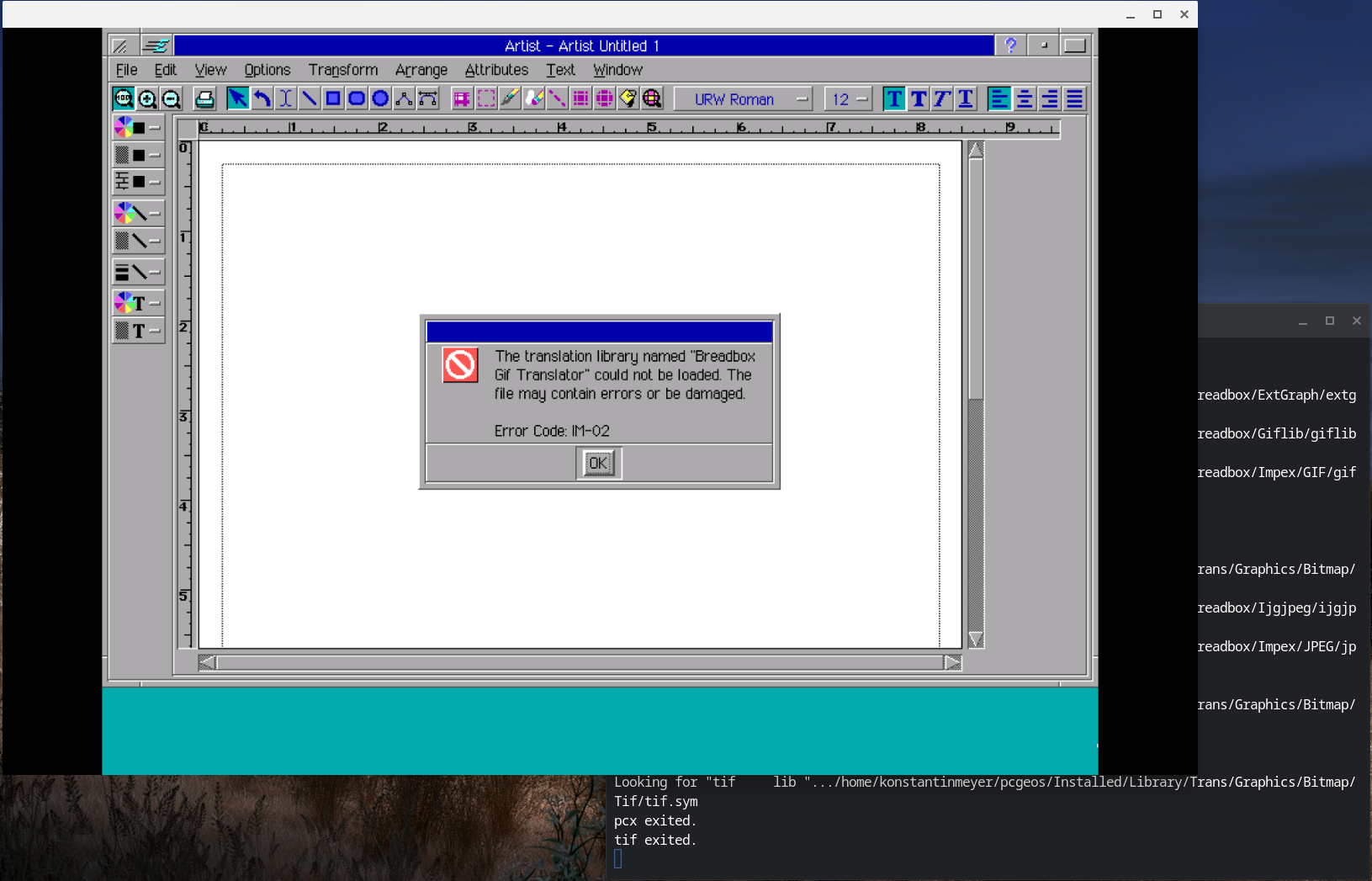Enable center paragraph alignment
The image size is (1372, 881).
(x=1024, y=98)
